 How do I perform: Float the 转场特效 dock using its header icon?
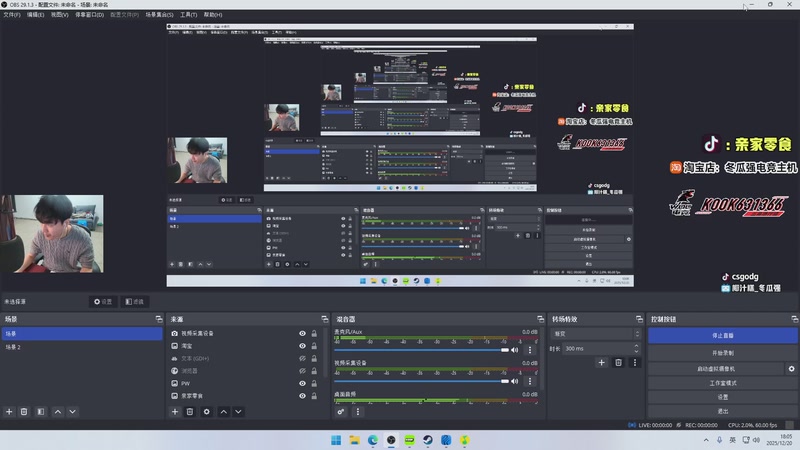tap(639, 319)
